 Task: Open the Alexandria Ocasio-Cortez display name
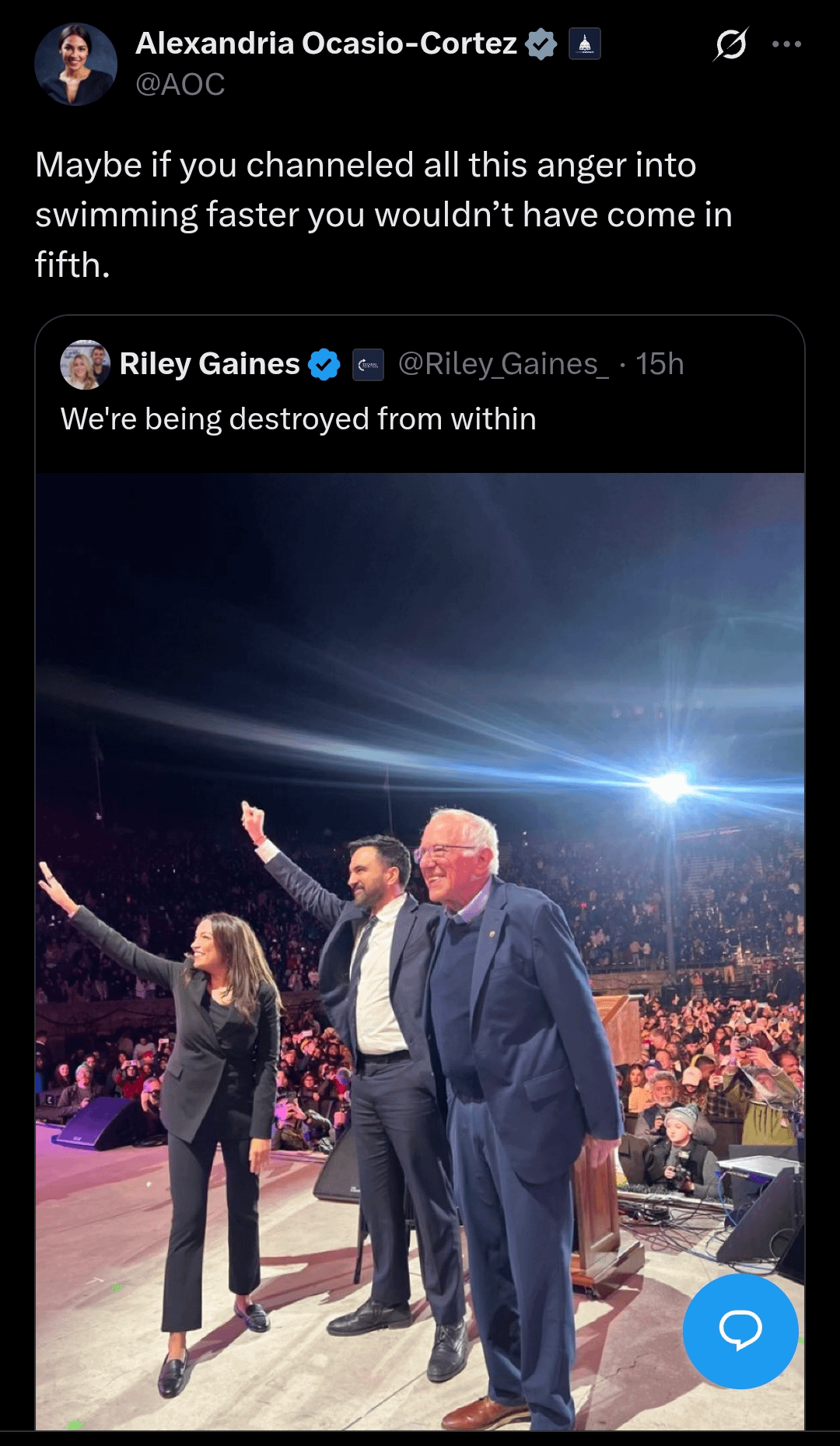[x=326, y=44]
